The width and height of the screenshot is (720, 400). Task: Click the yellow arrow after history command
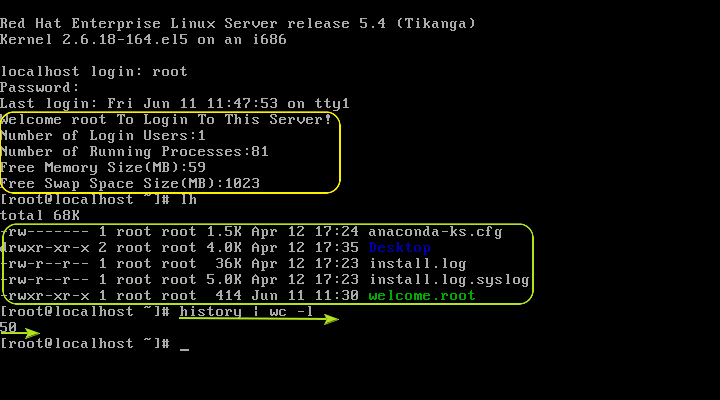tap(259, 319)
